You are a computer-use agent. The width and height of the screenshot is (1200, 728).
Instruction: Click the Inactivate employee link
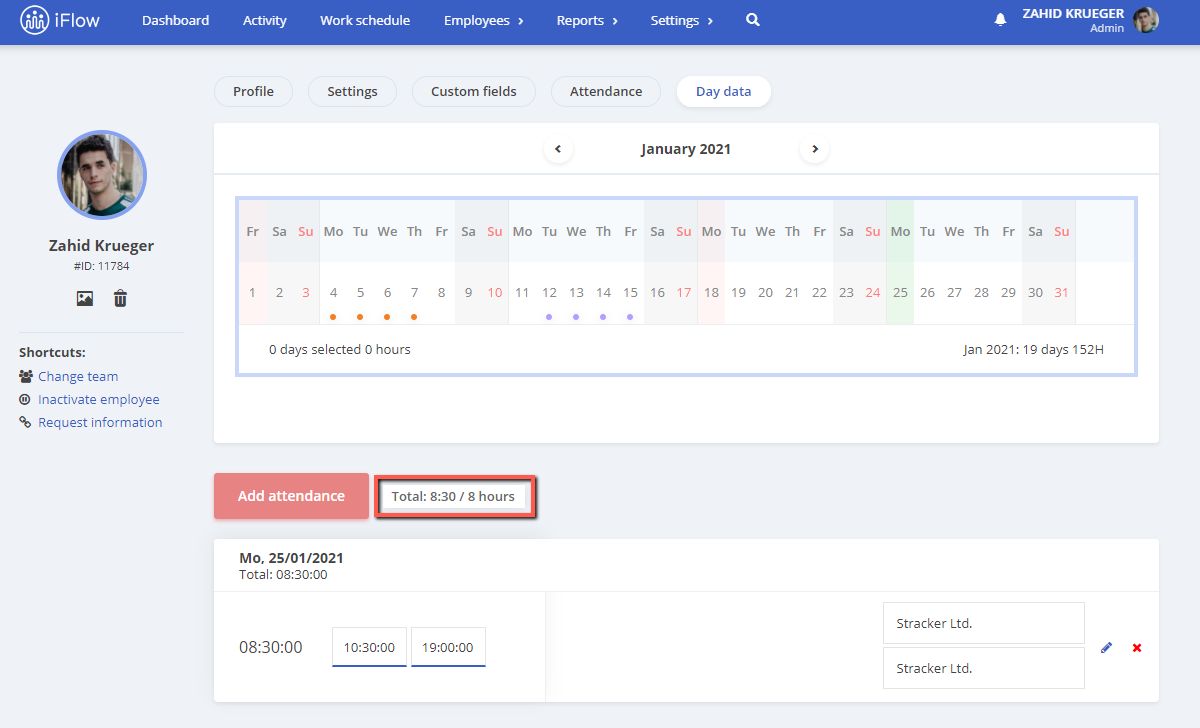coord(99,399)
